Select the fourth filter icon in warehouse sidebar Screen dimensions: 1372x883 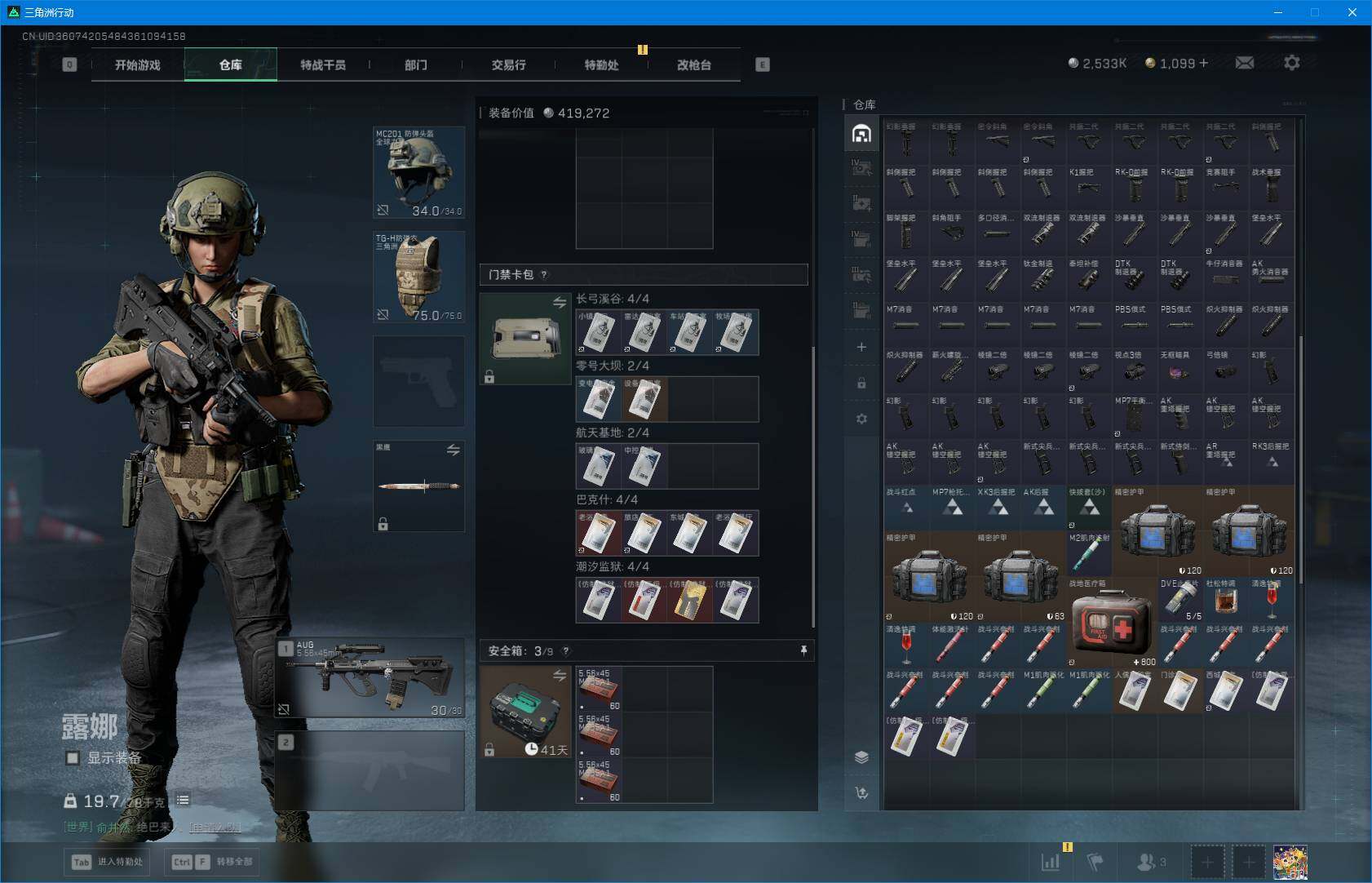pos(861,239)
